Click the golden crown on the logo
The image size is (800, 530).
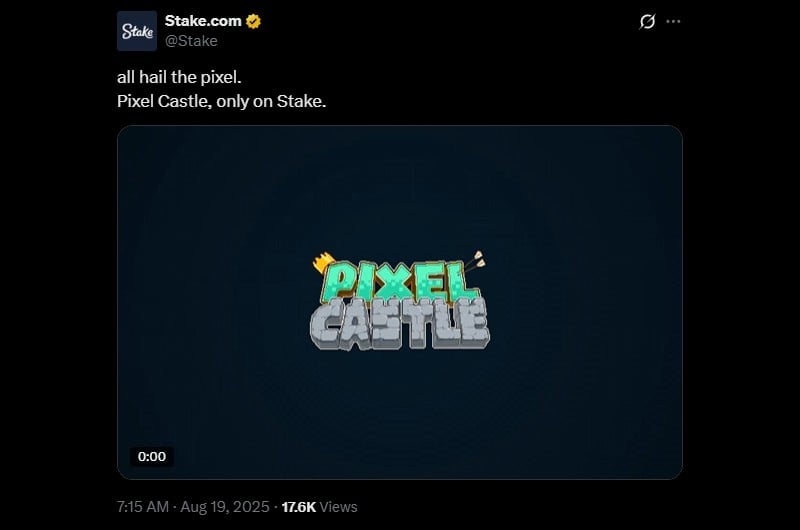click(323, 262)
